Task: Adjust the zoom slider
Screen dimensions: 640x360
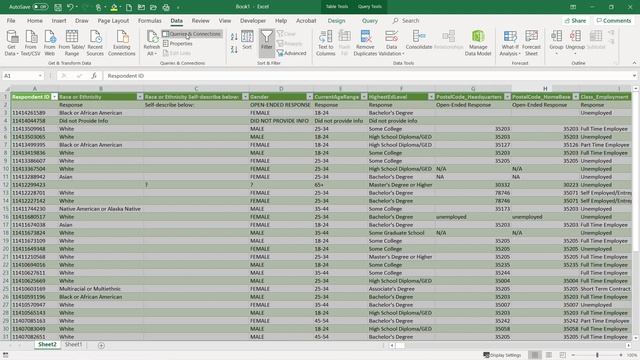Action: pos(597,355)
